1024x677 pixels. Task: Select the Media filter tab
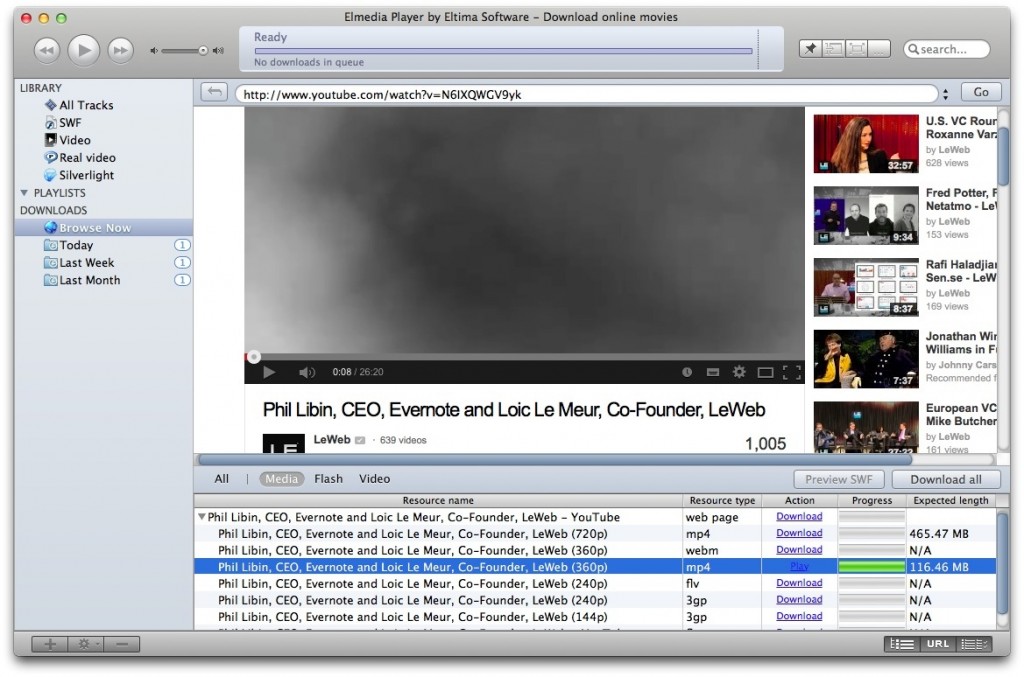pos(281,479)
